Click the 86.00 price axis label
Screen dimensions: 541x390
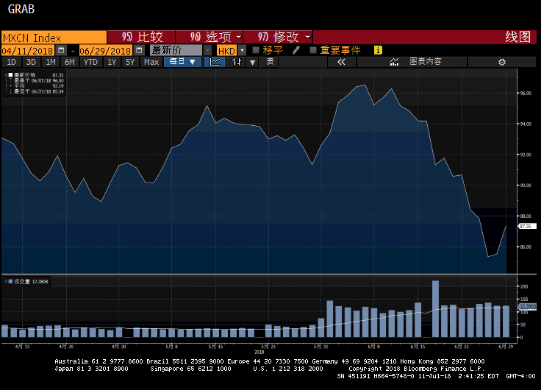[x=525, y=247]
